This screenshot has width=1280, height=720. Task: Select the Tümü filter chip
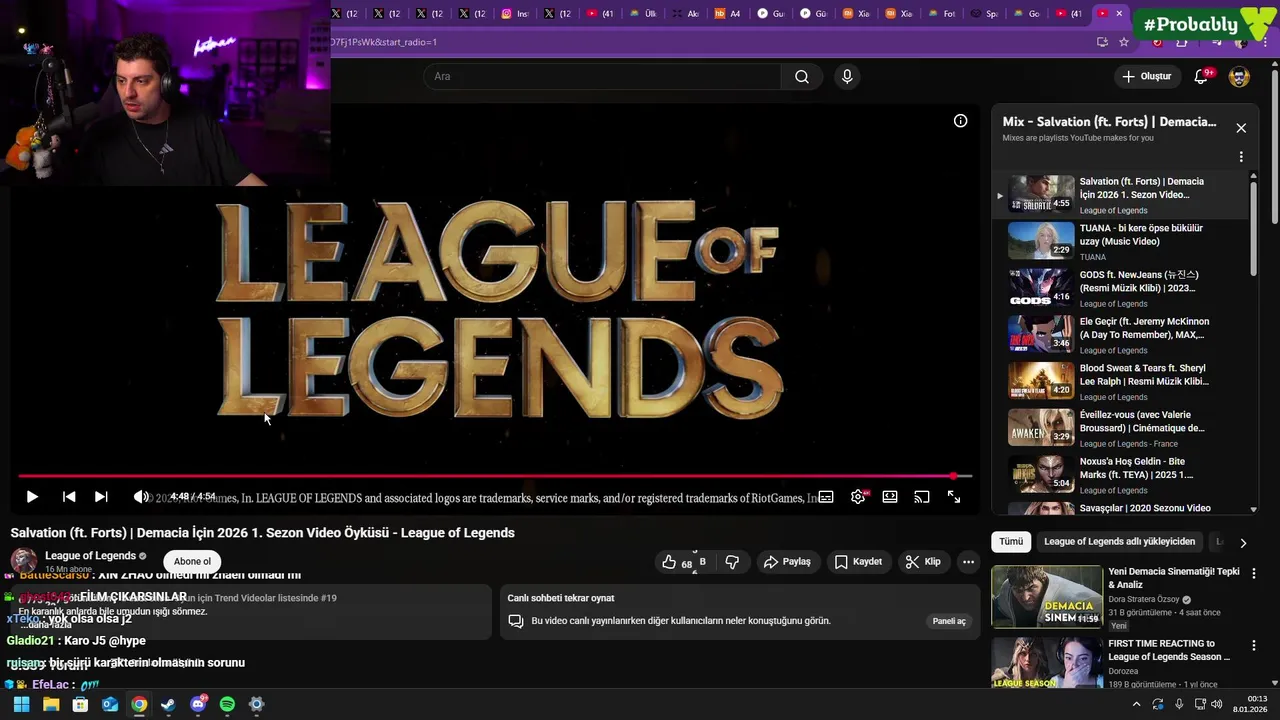coord(1011,542)
